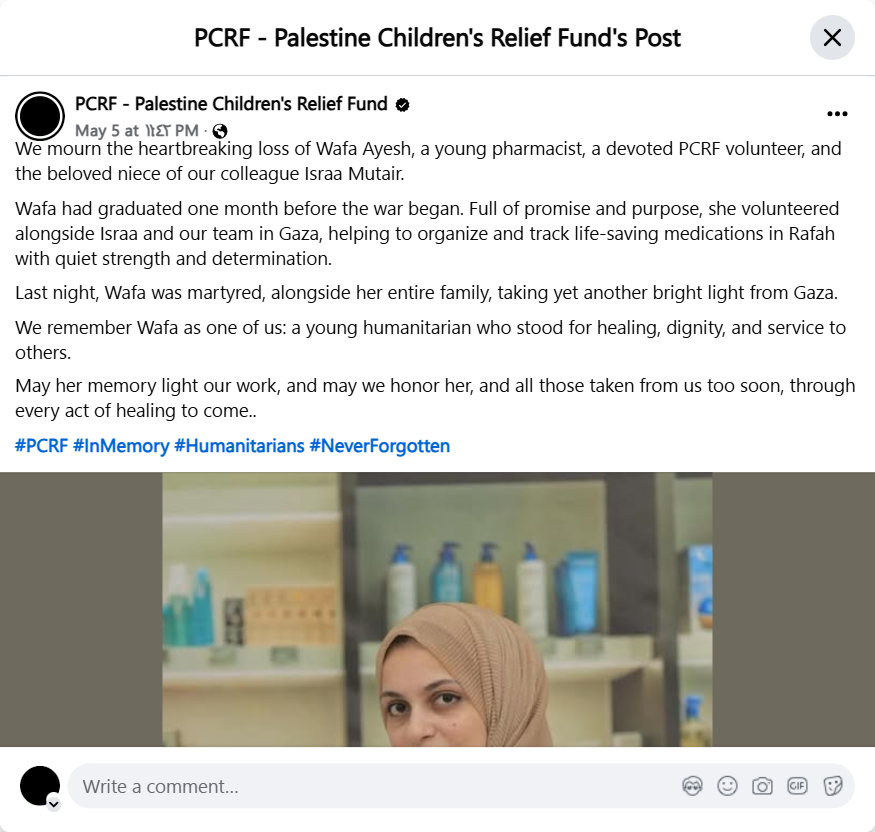
Task: Expand the comment identity switcher chevron
Action: pyautogui.click(x=54, y=804)
